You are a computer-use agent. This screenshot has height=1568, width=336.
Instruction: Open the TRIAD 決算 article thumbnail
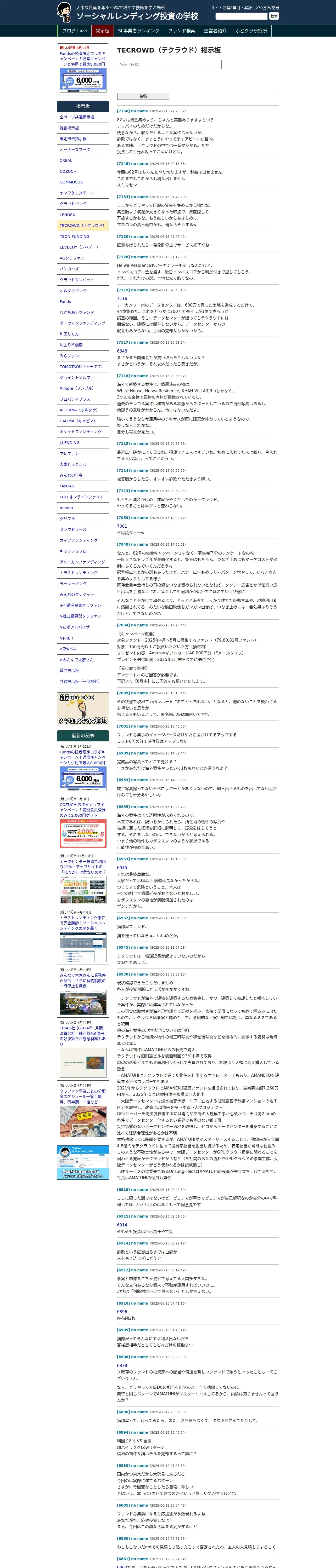point(83,1063)
